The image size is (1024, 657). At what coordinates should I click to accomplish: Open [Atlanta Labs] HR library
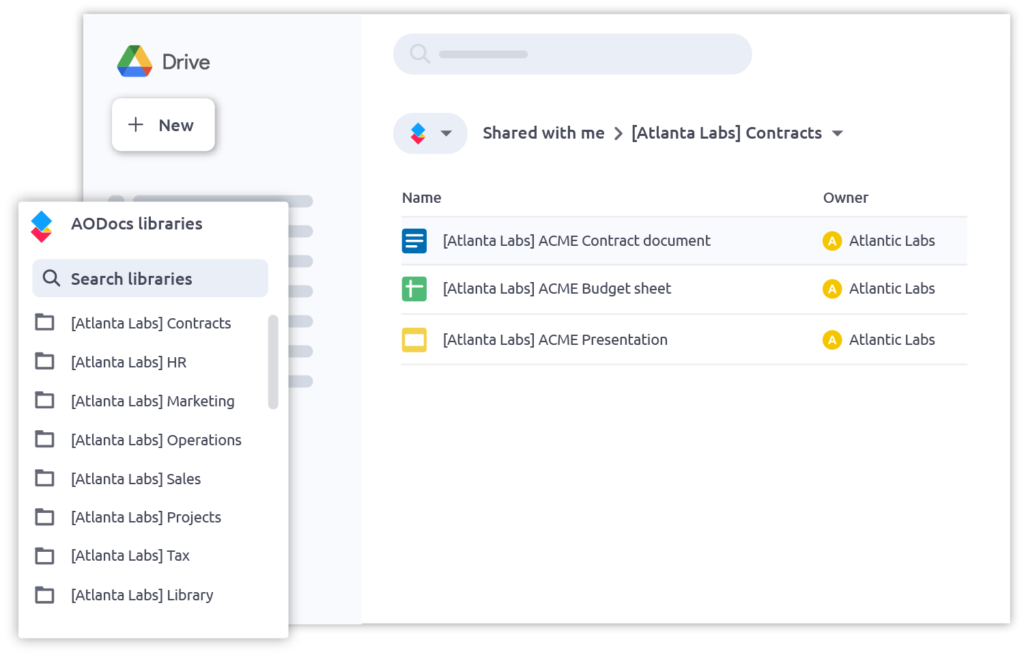tap(129, 362)
